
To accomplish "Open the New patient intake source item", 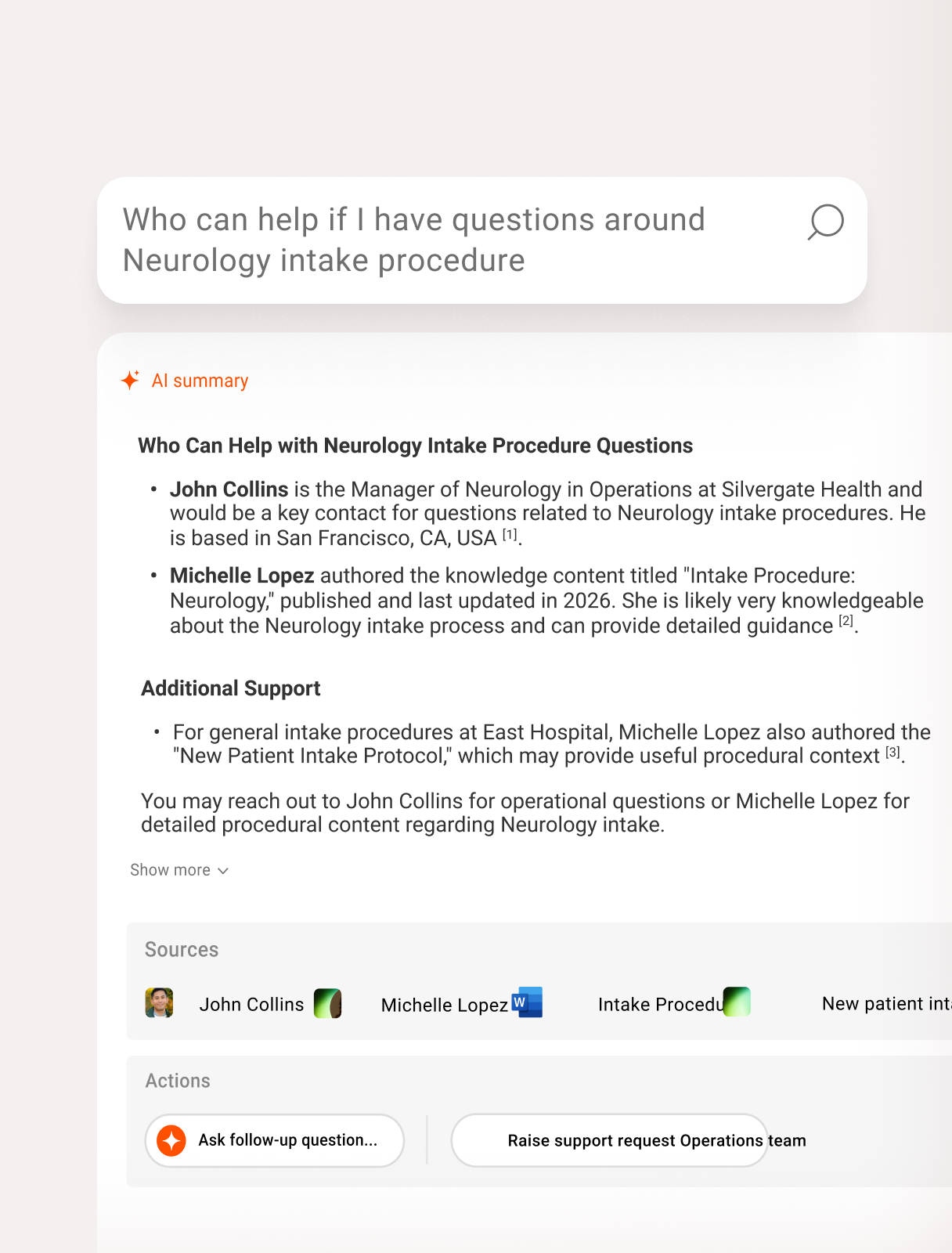I will click(886, 1003).
